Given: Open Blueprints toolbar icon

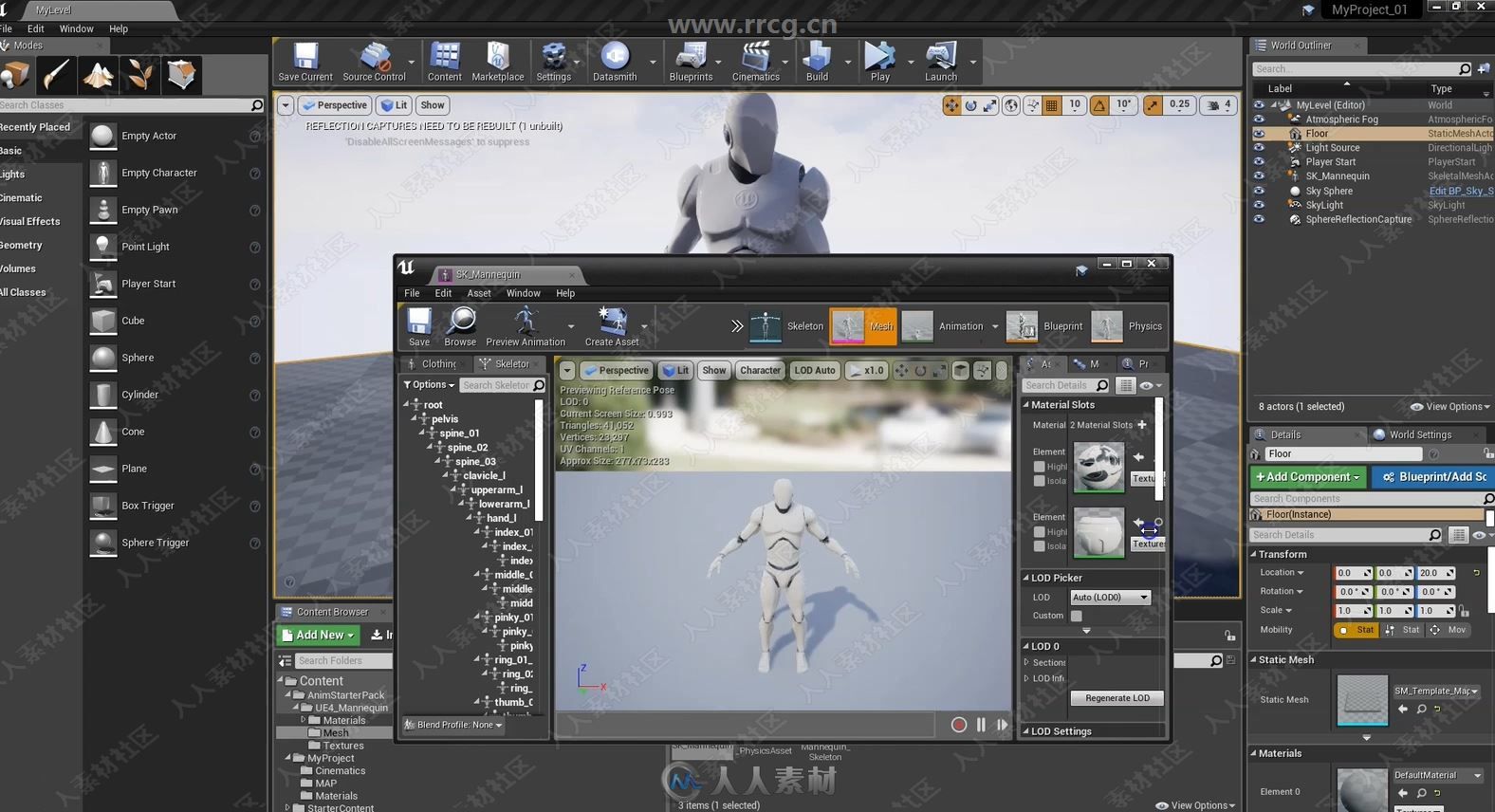Looking at the screenshot, I should pos(691,62).
